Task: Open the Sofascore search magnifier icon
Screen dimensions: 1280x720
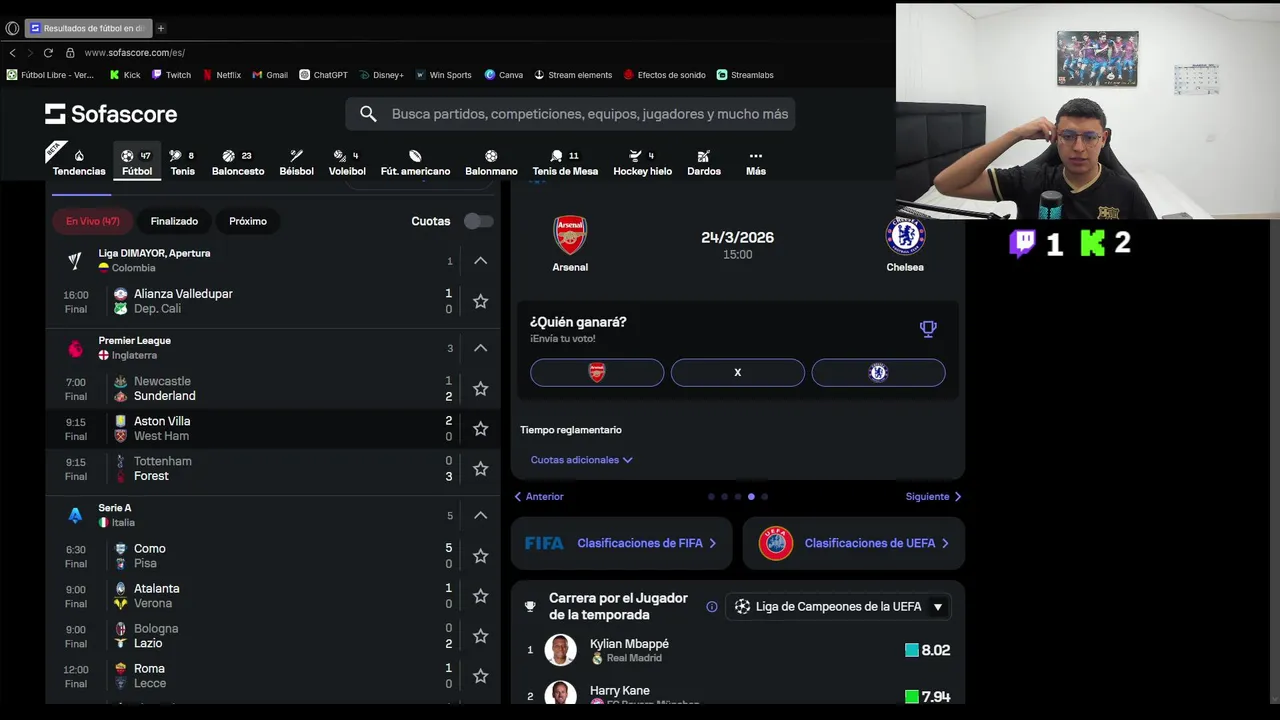Action: pyautogui.click(x=368, y=114)
